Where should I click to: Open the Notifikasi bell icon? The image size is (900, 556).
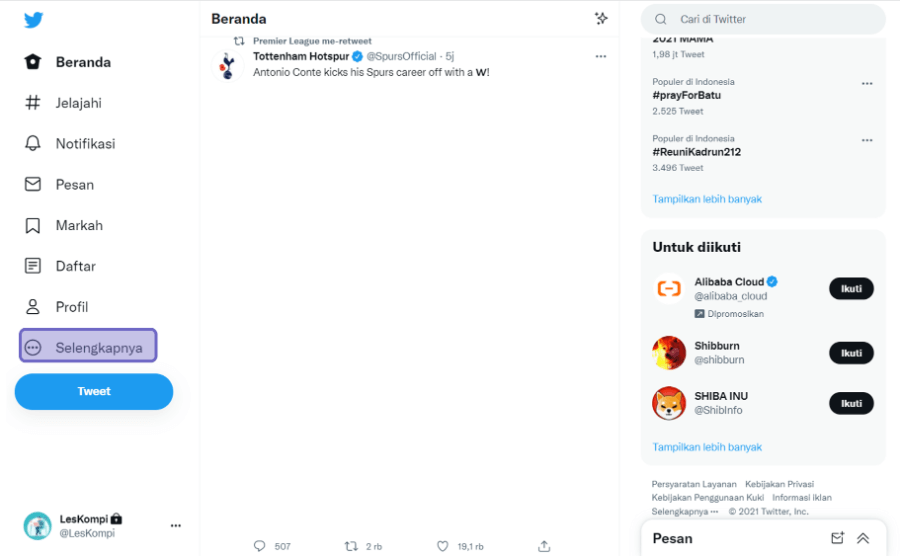tap(33, 143)
